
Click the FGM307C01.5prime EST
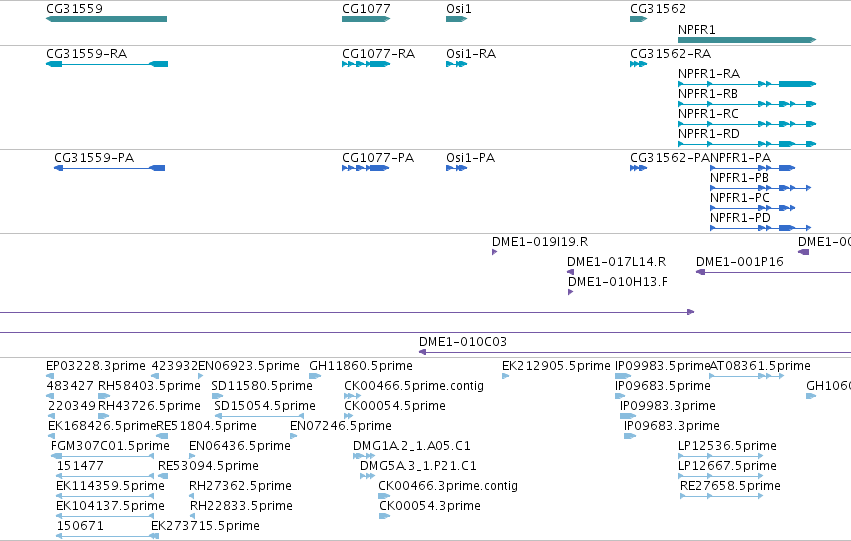click(103, 456)
